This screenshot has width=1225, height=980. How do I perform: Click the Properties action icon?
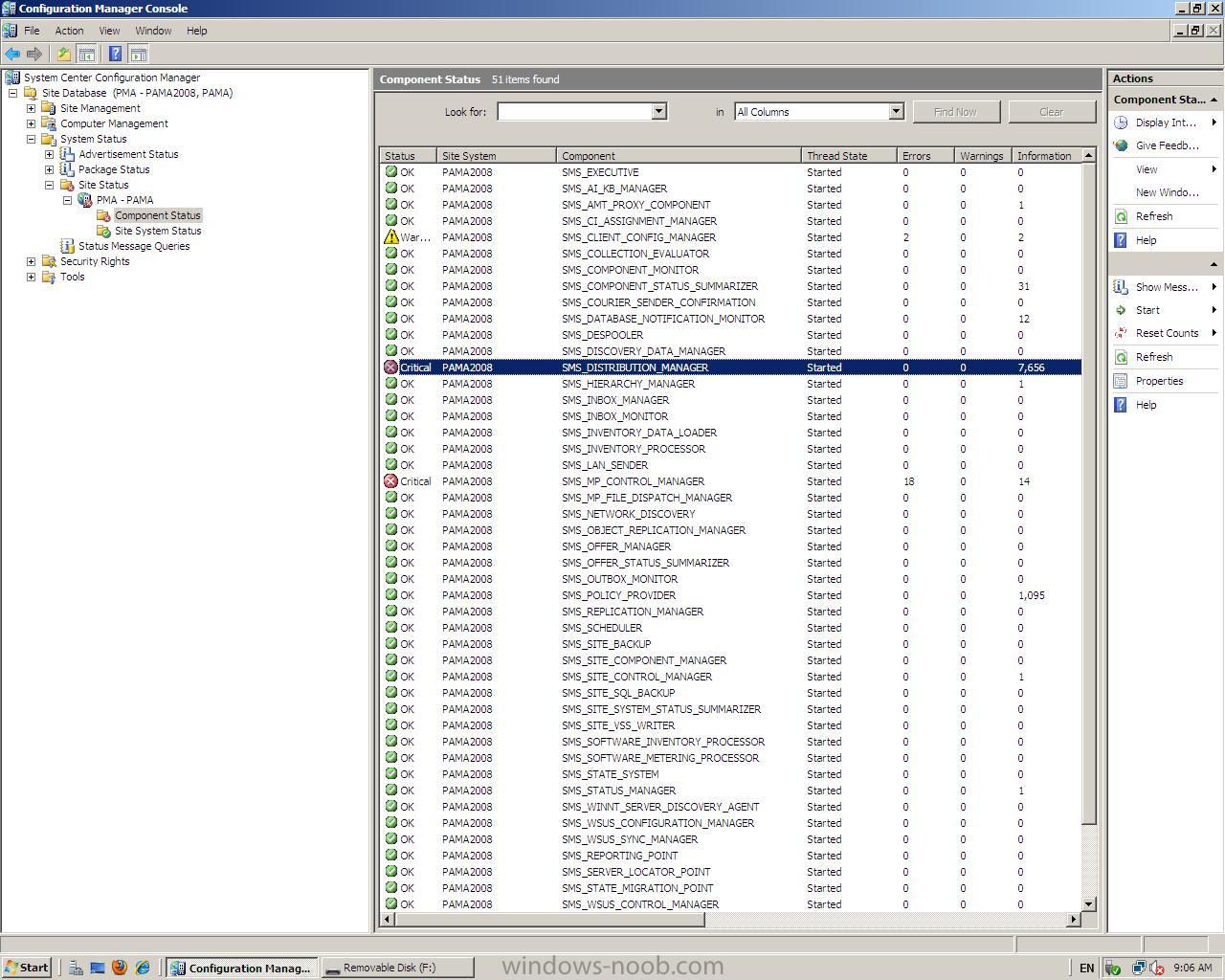click(1121, 381)
